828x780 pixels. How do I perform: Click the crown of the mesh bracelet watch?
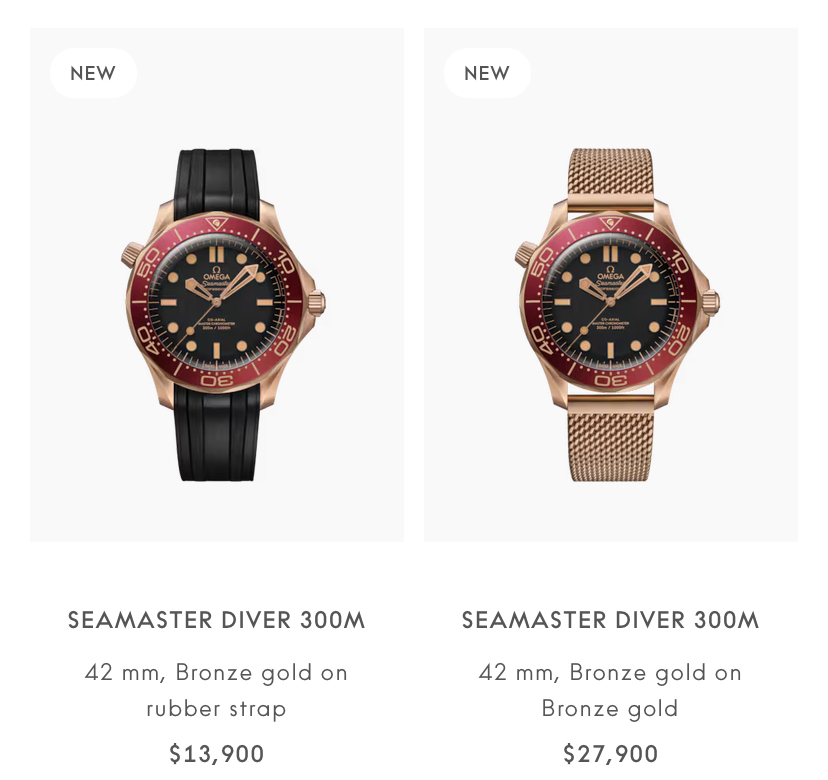tap(713, 300)
